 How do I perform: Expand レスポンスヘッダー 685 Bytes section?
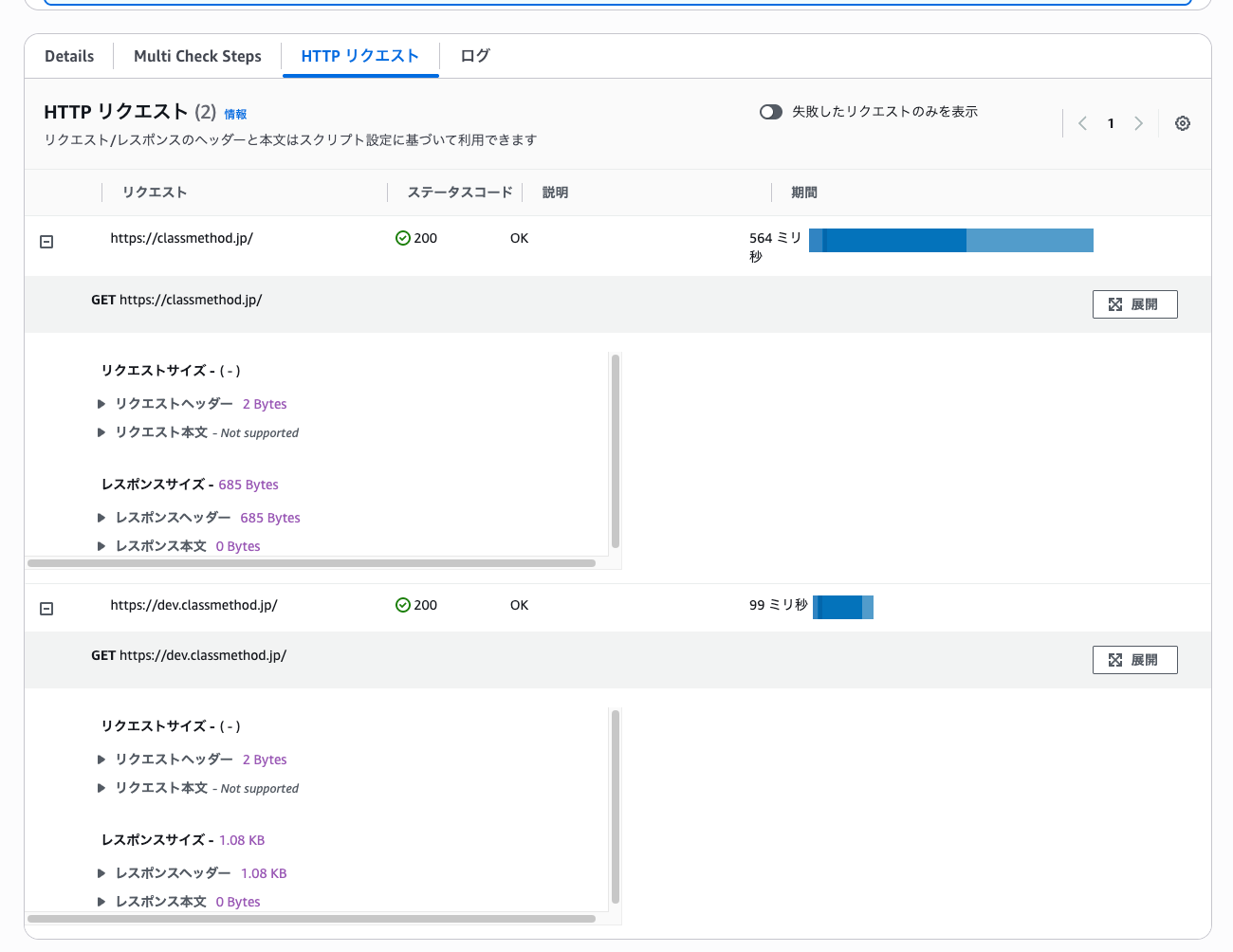point(101,518)
